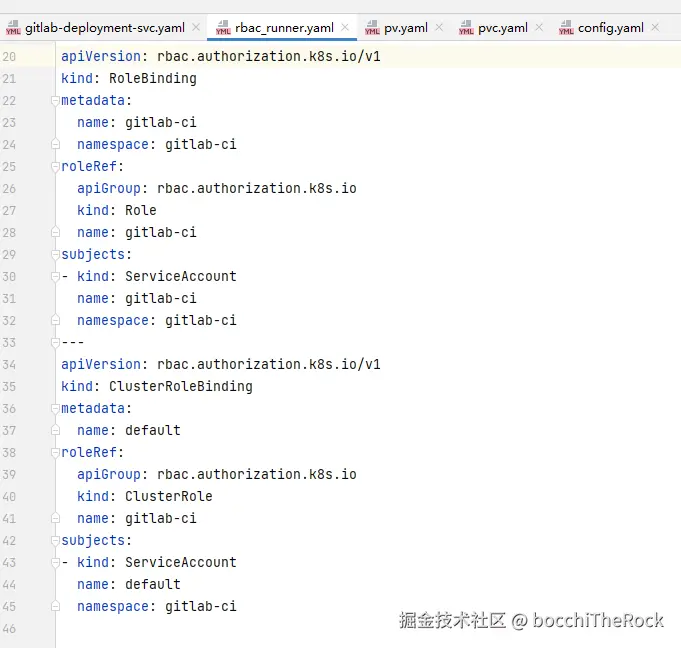The image size is (681, 648).
Task: Click the YML file icon of config.yaml
Action: [566, 28]
